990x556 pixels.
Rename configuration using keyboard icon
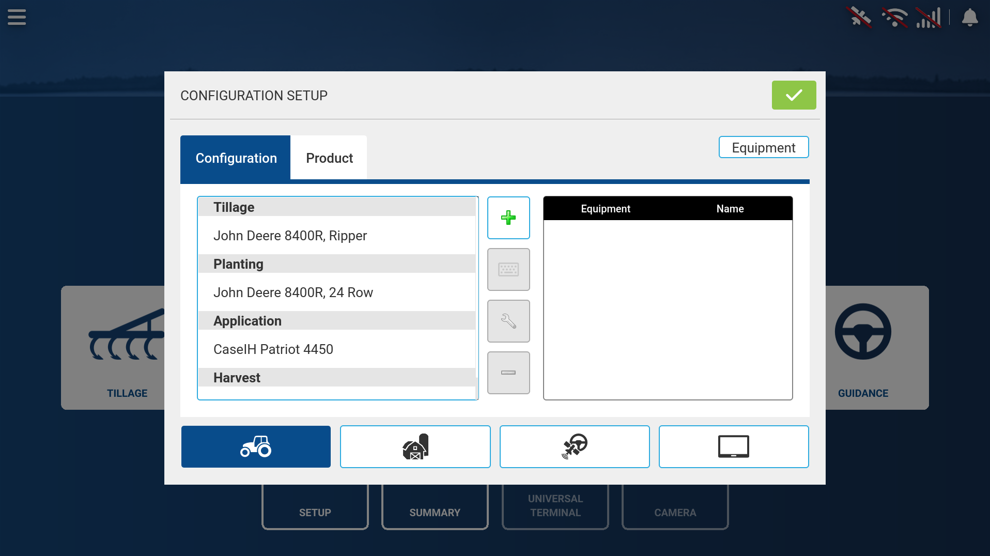coord(508,269)
